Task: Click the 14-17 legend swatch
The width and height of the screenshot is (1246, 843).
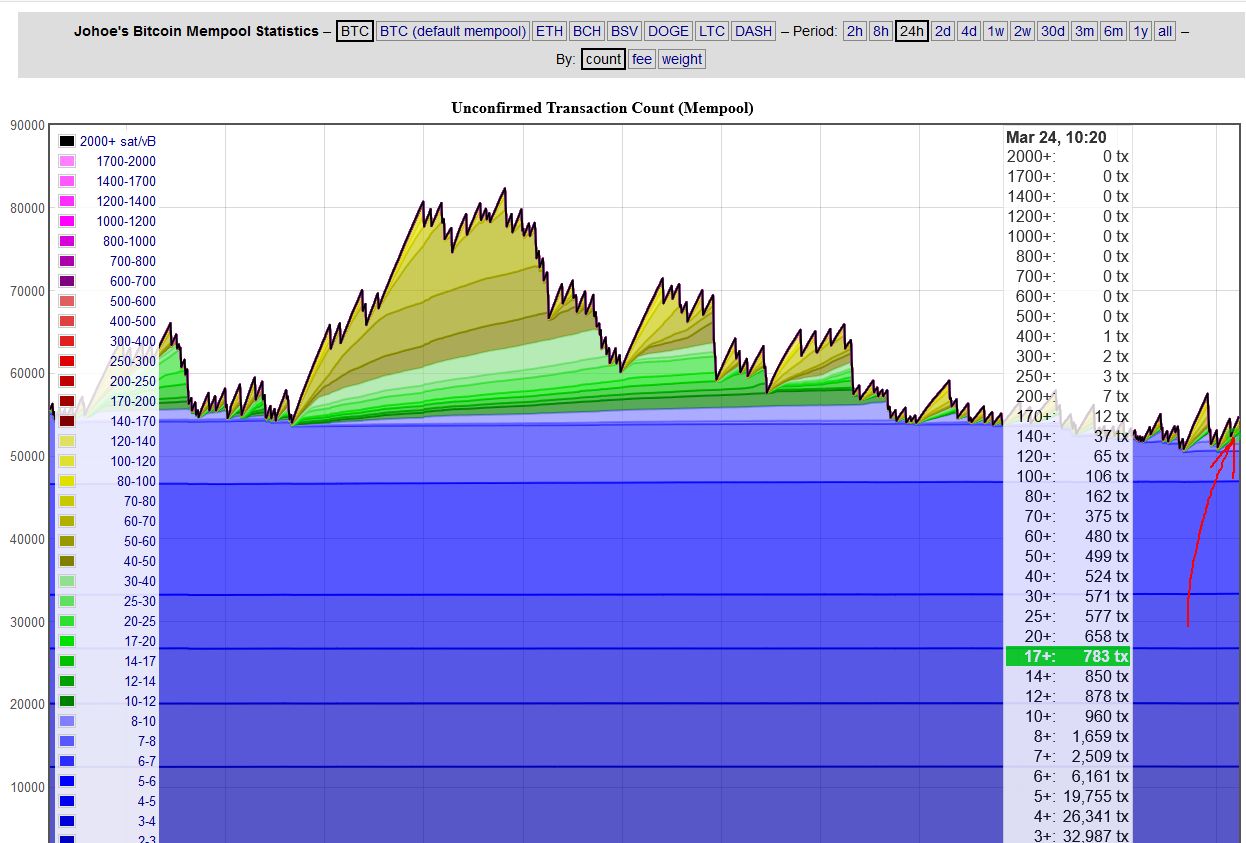Action: [x=67, y=661]
